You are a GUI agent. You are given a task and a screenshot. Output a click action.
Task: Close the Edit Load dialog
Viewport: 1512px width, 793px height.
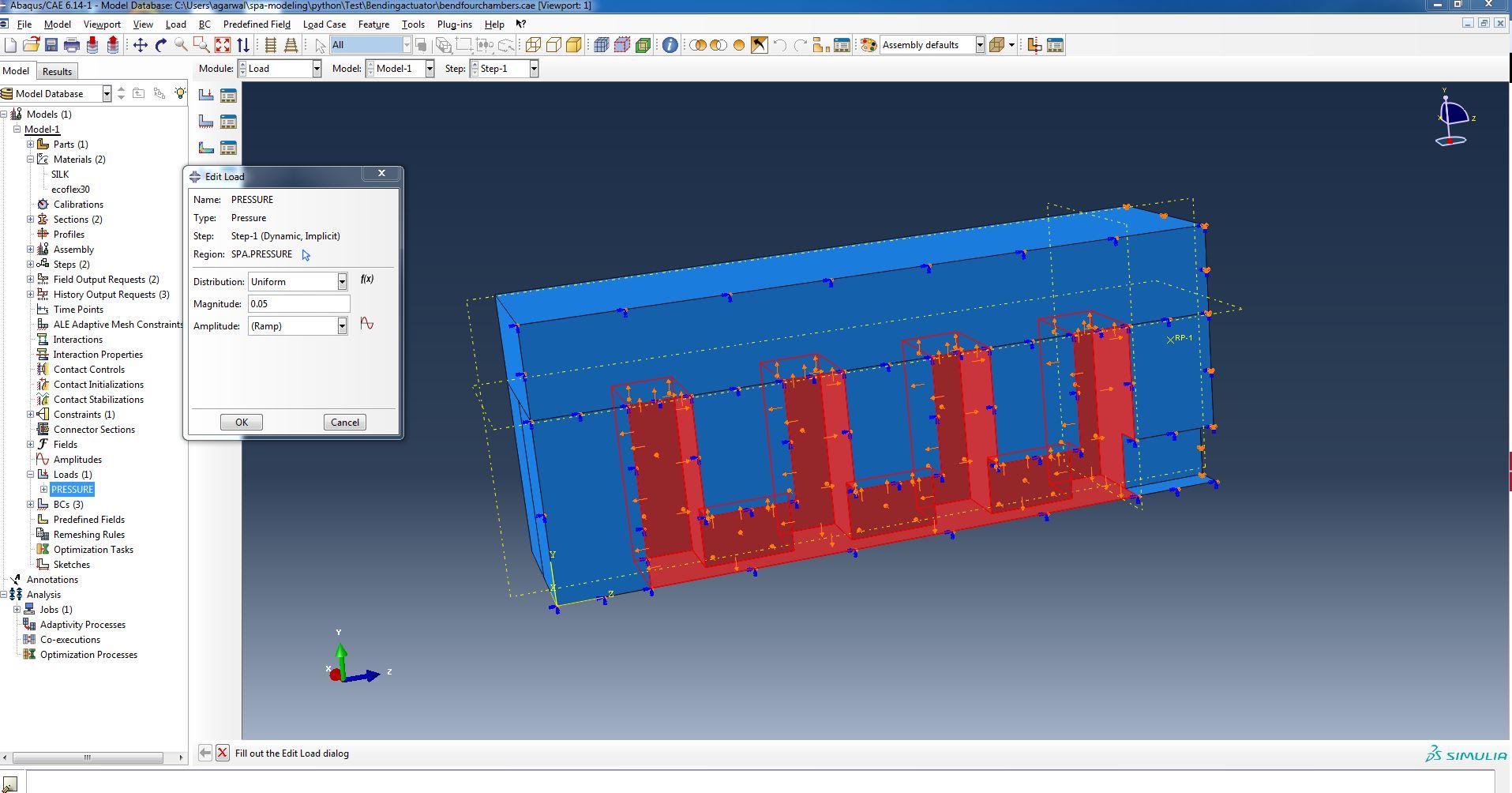tap(381, 173)
